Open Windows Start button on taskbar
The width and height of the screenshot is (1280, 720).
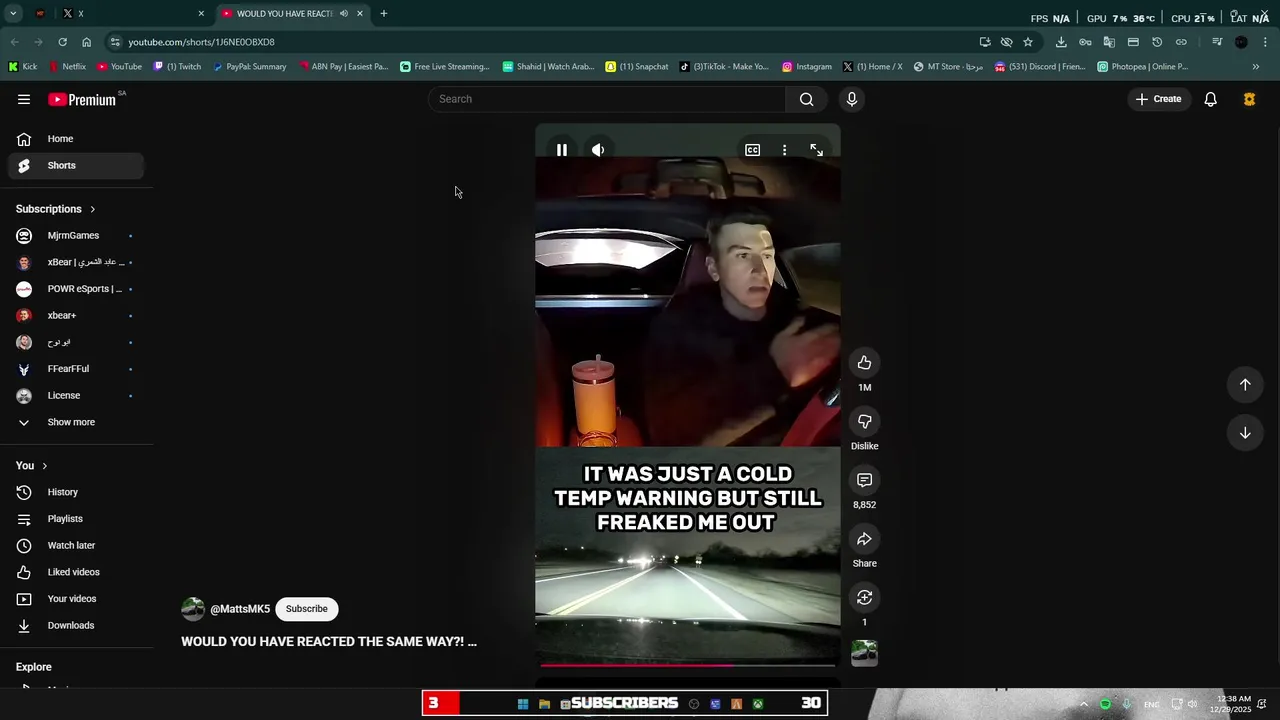(522, 704)
